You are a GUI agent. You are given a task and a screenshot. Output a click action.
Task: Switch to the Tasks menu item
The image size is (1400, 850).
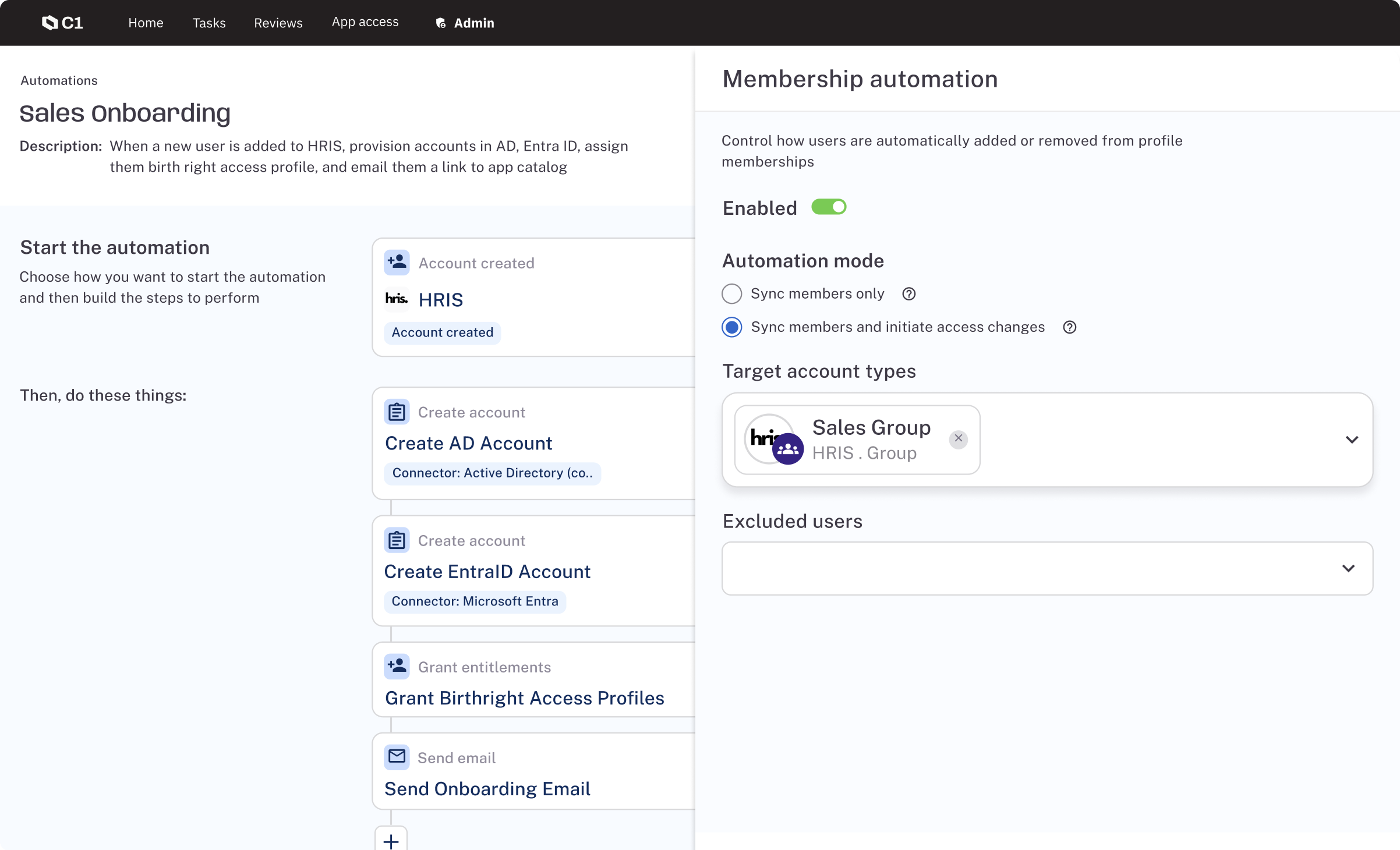point(208,23)
